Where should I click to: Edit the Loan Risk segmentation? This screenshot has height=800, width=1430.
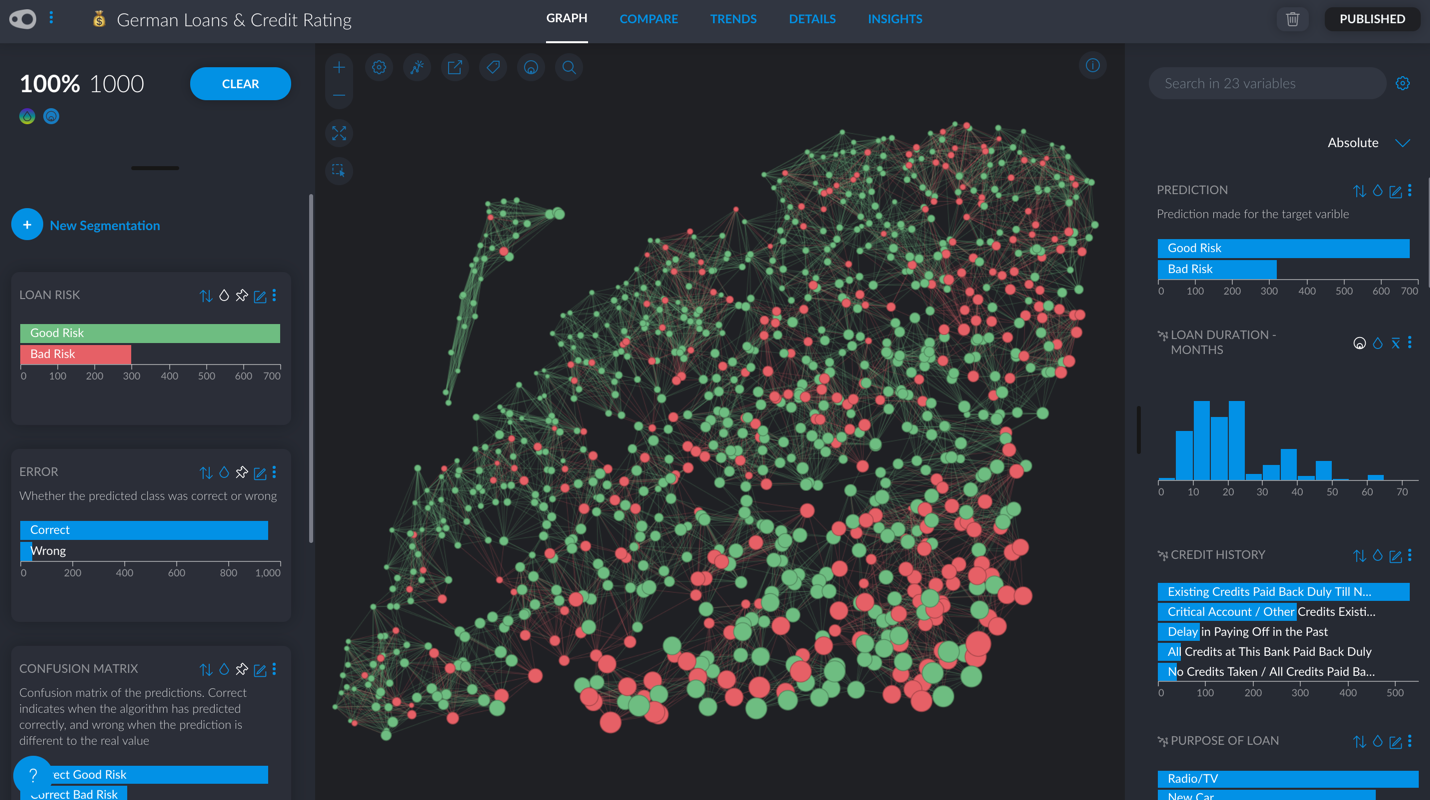(260, 296)
